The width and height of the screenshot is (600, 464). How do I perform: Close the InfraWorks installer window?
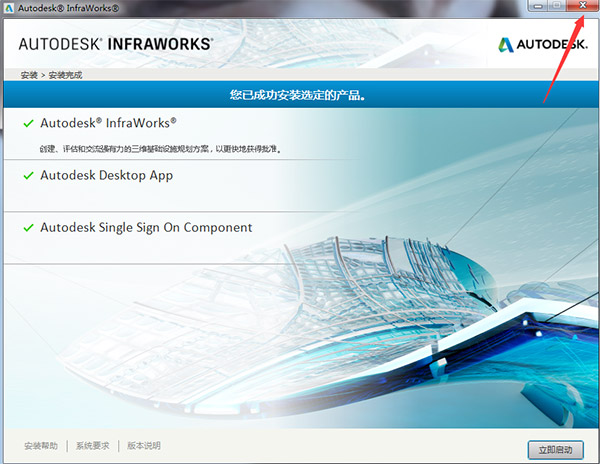[x=582, y=5]
